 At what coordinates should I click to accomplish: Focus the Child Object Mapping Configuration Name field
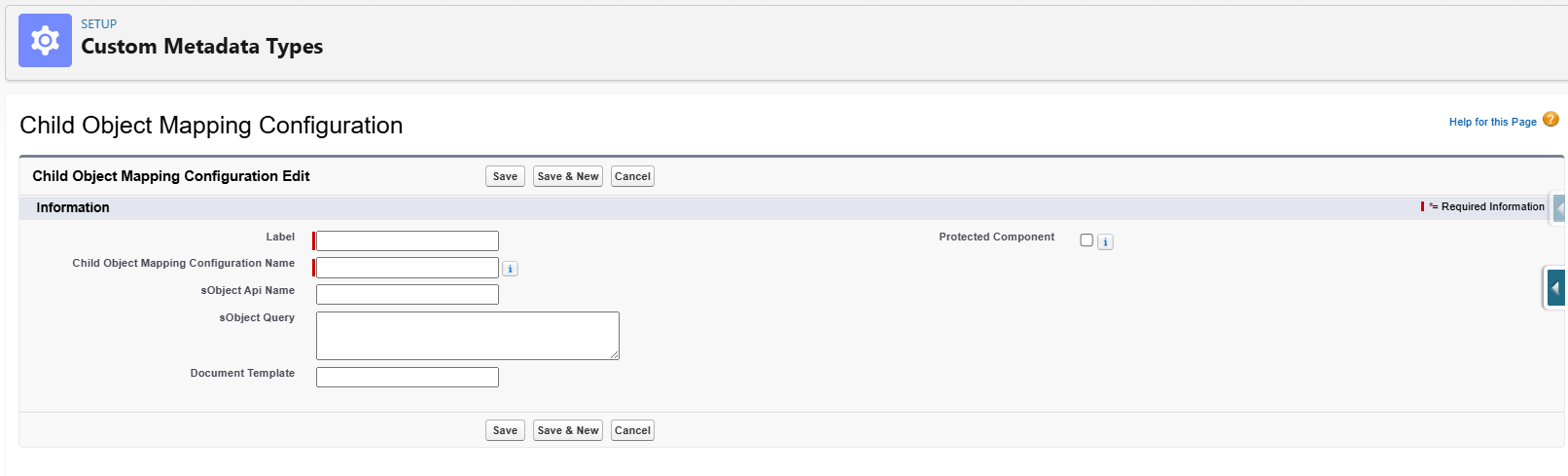[x=408, y=268]
